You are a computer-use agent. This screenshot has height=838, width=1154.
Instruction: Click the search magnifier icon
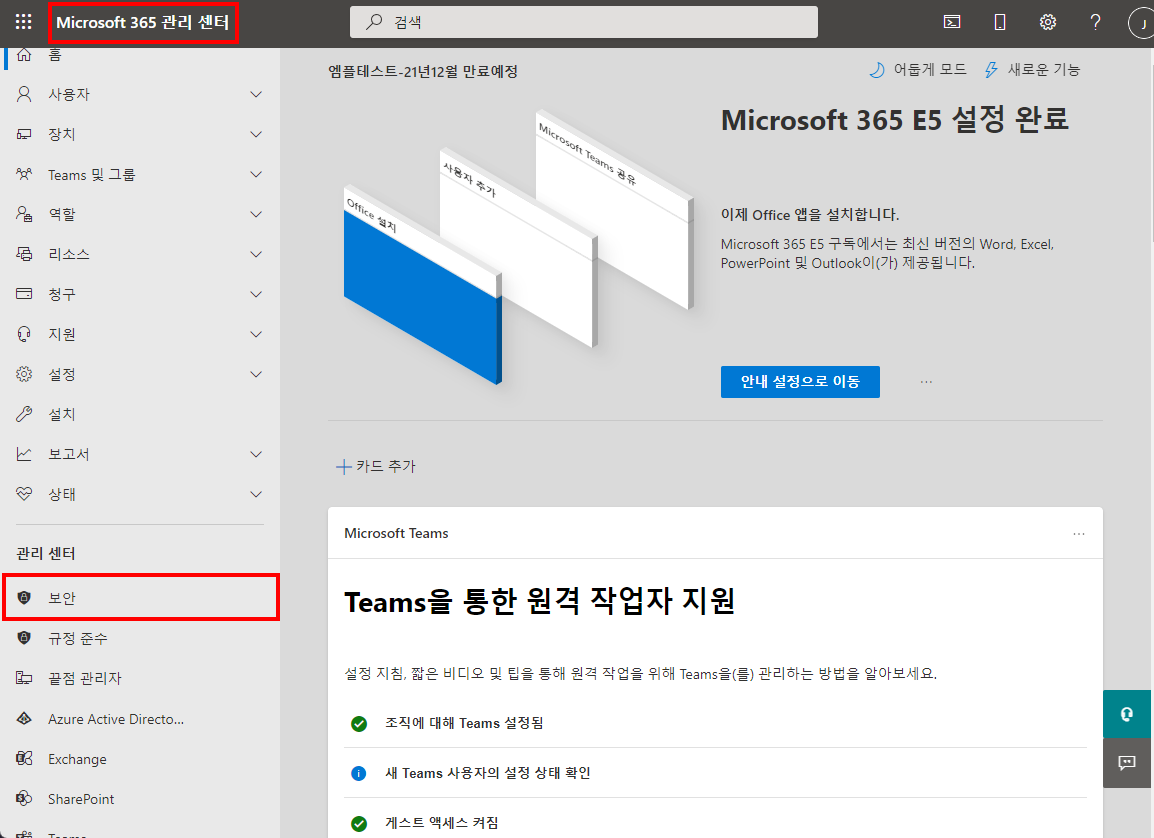click(x=375, y=22)
